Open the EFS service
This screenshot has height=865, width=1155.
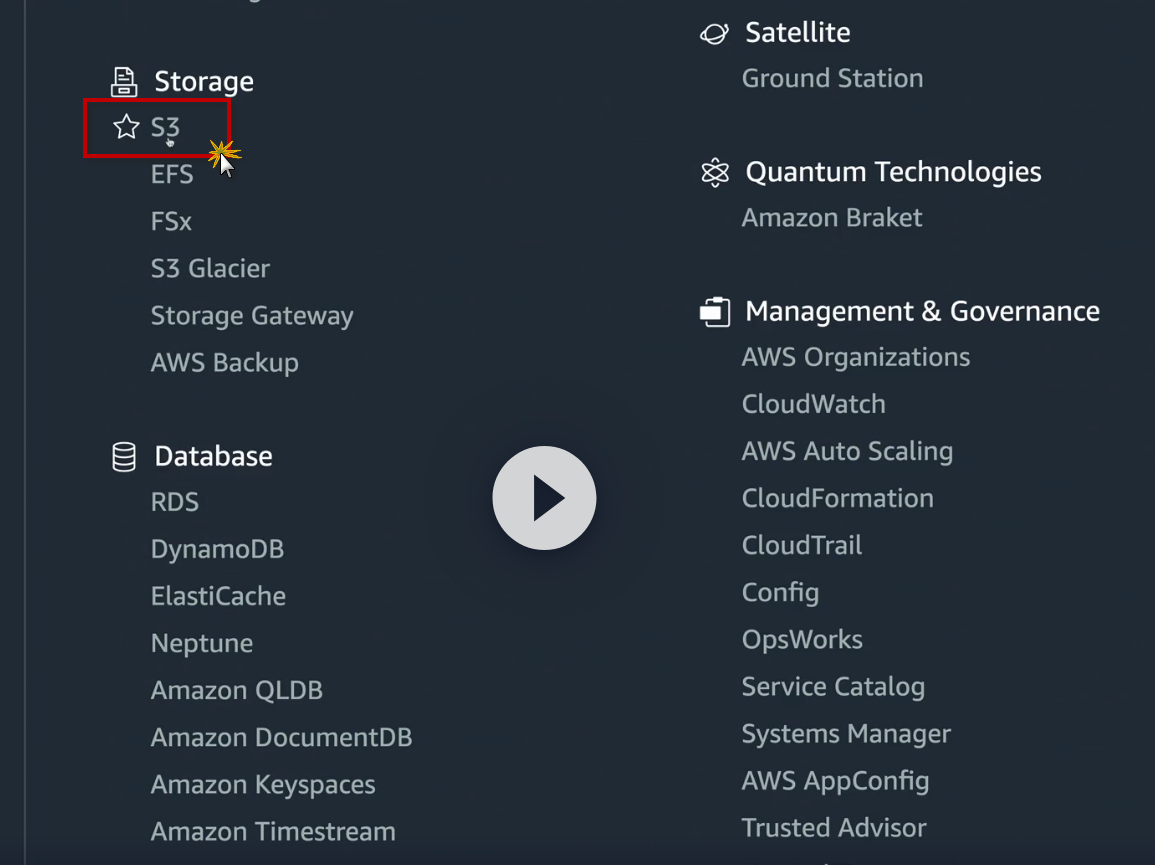click(x=172, y=174)
